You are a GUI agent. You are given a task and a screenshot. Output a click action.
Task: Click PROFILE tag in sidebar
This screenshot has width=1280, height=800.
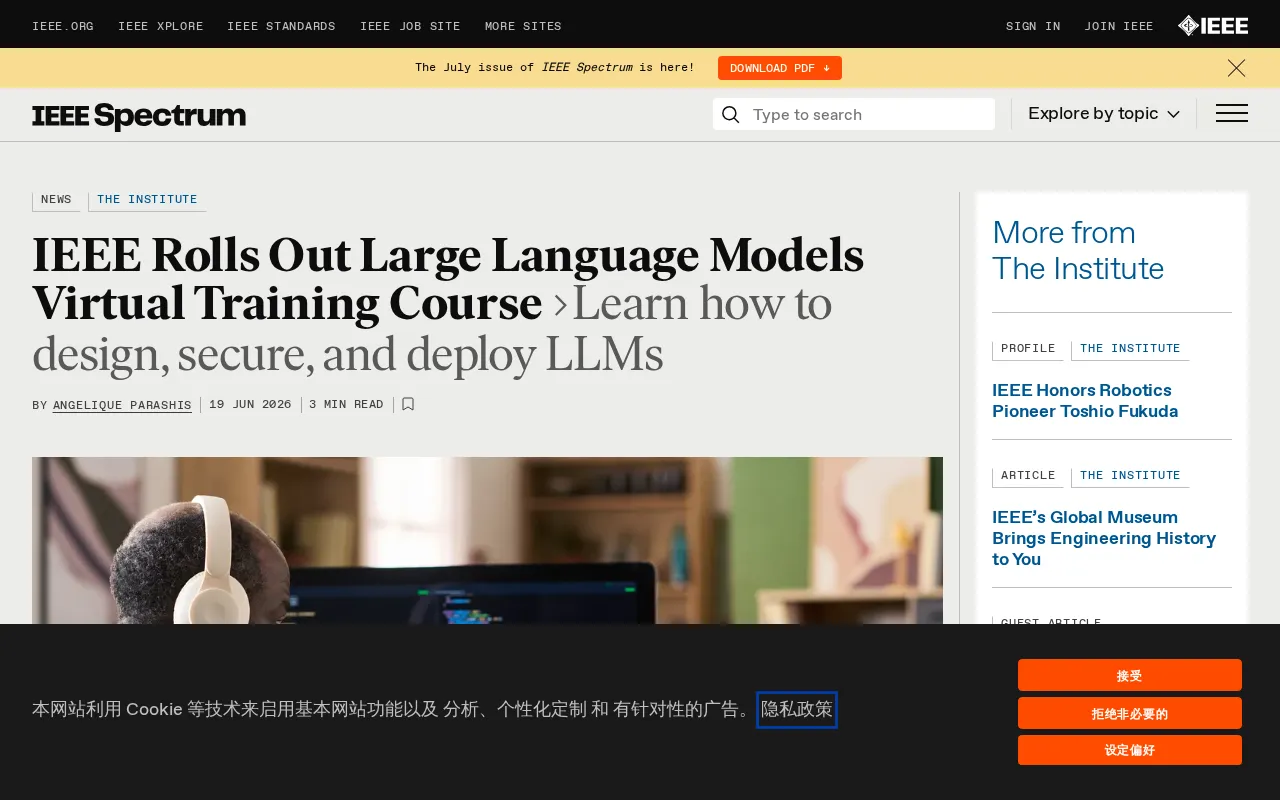point(1028,349)
